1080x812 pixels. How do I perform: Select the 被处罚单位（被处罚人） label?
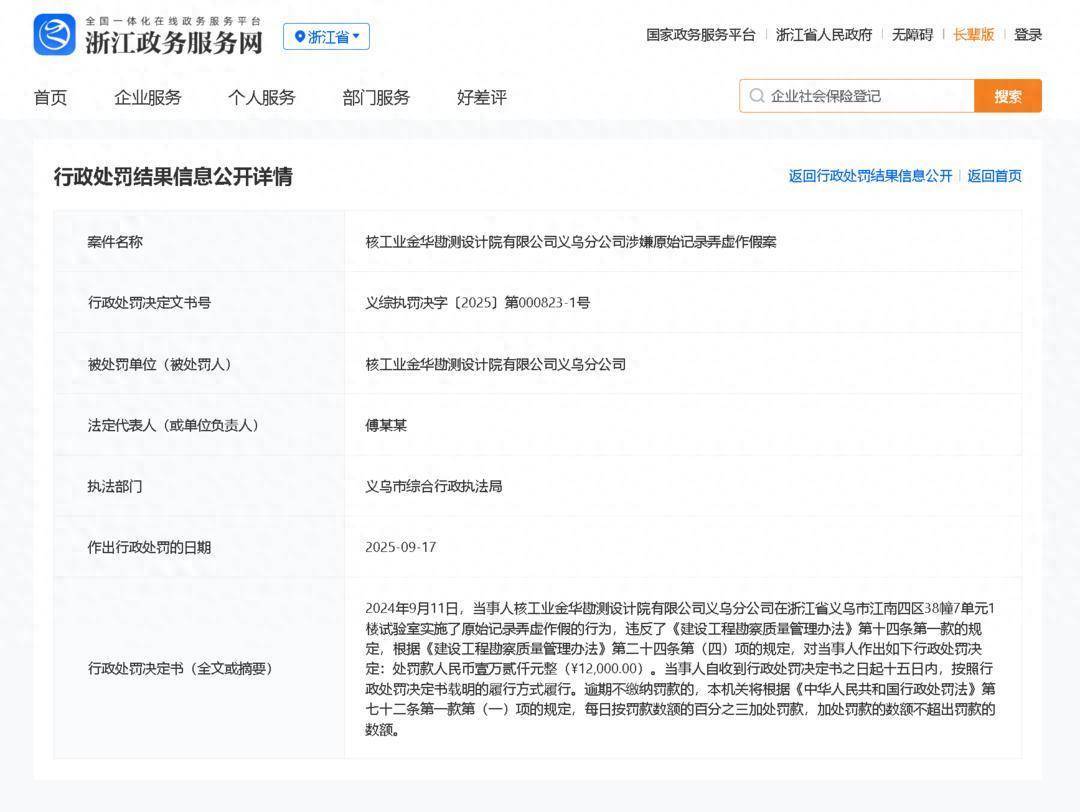(163, 364)
